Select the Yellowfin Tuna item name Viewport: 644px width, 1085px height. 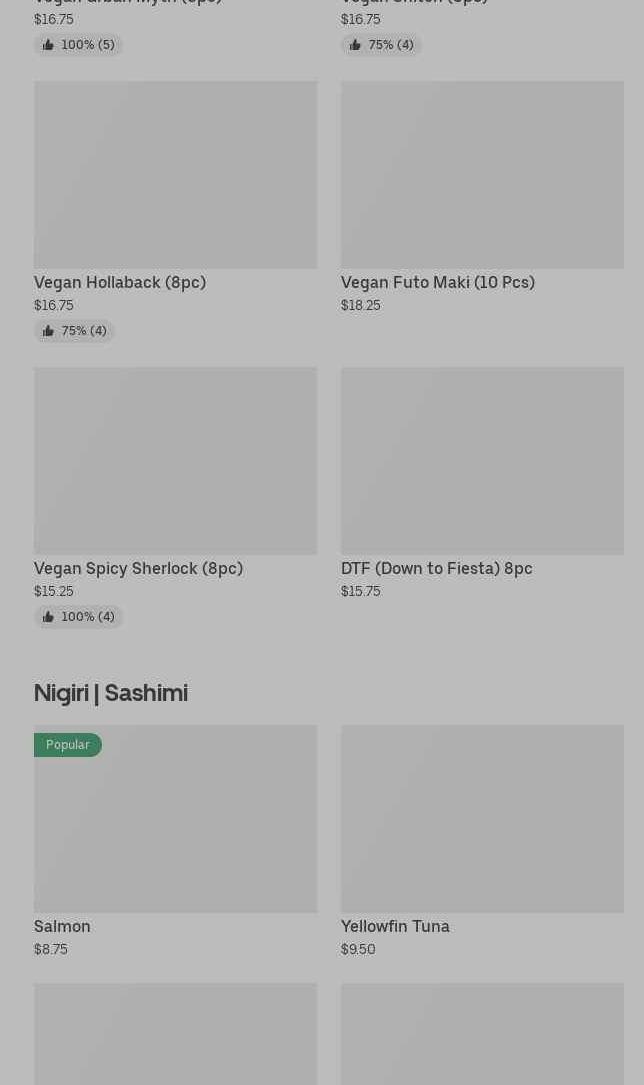(x=395, y=927)
